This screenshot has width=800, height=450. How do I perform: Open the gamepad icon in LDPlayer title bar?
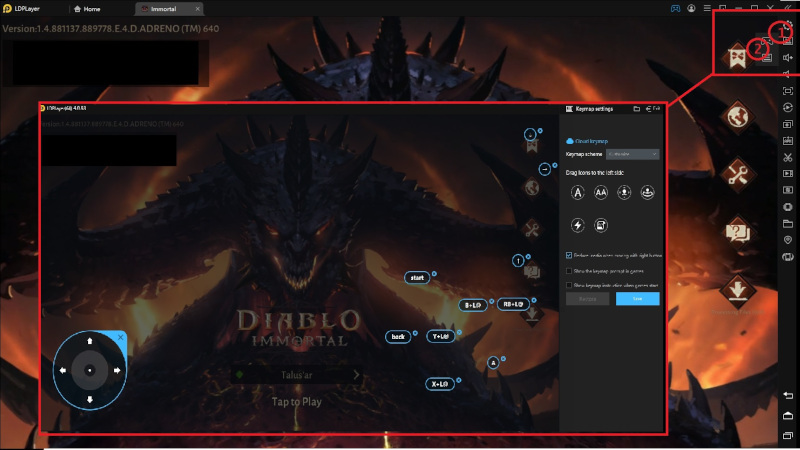click(675, 9)
